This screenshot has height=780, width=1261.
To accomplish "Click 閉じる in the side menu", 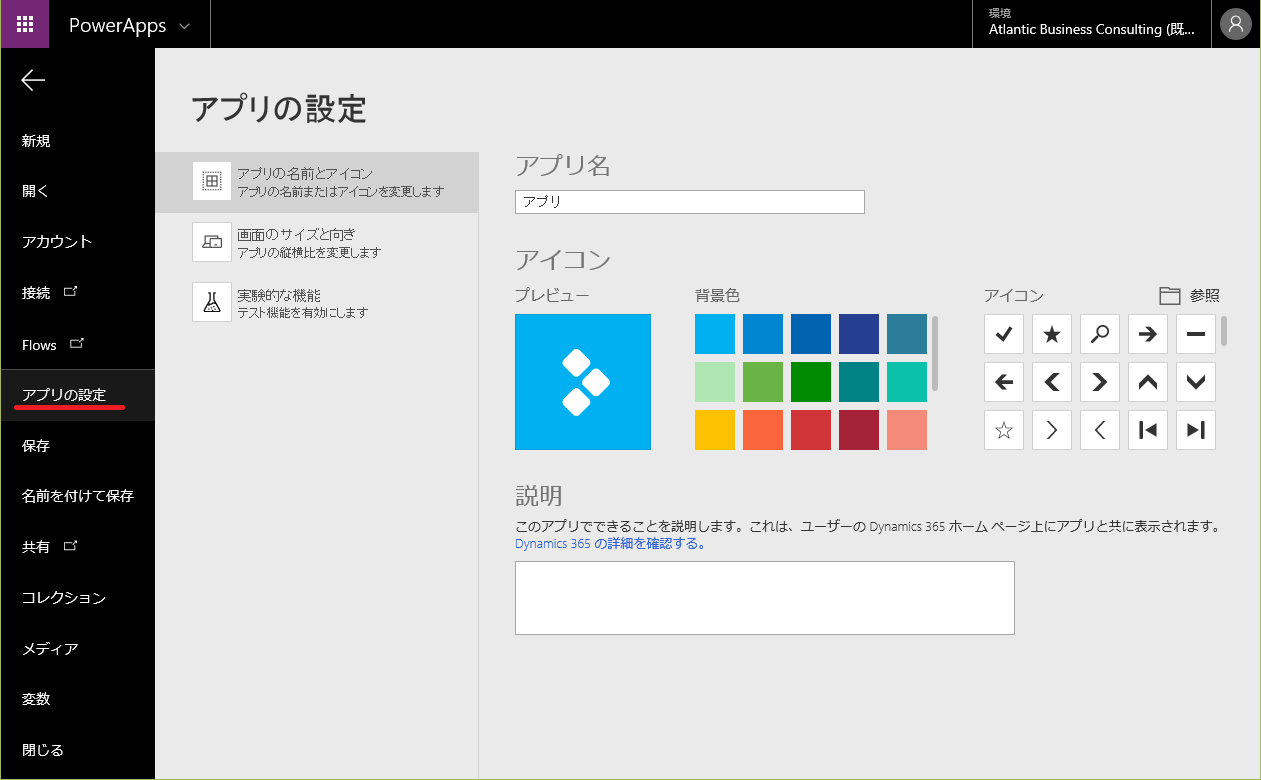I will [43, 750].
